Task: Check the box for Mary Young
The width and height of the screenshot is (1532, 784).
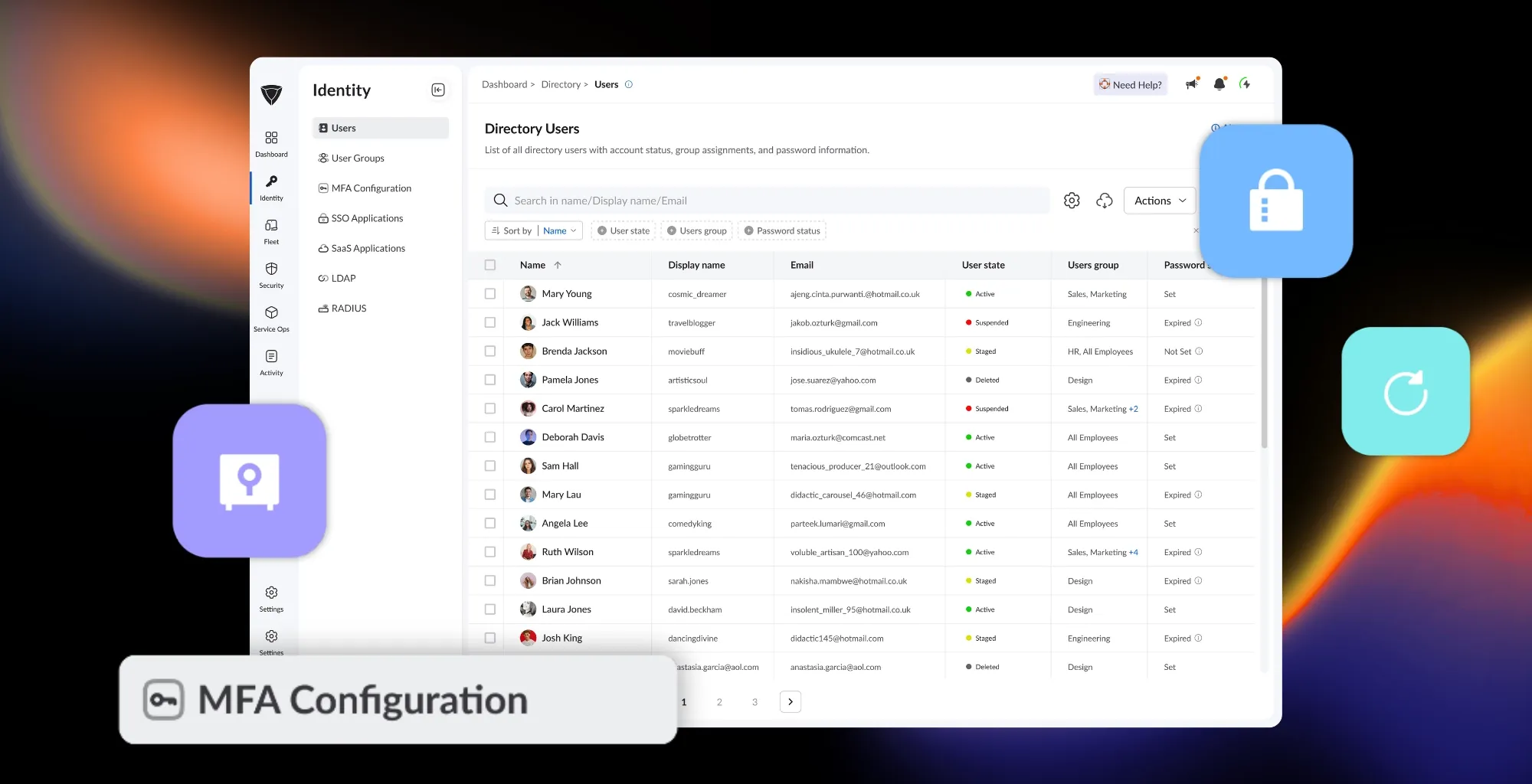Action: pyautogui.click(x=490, y=294)
